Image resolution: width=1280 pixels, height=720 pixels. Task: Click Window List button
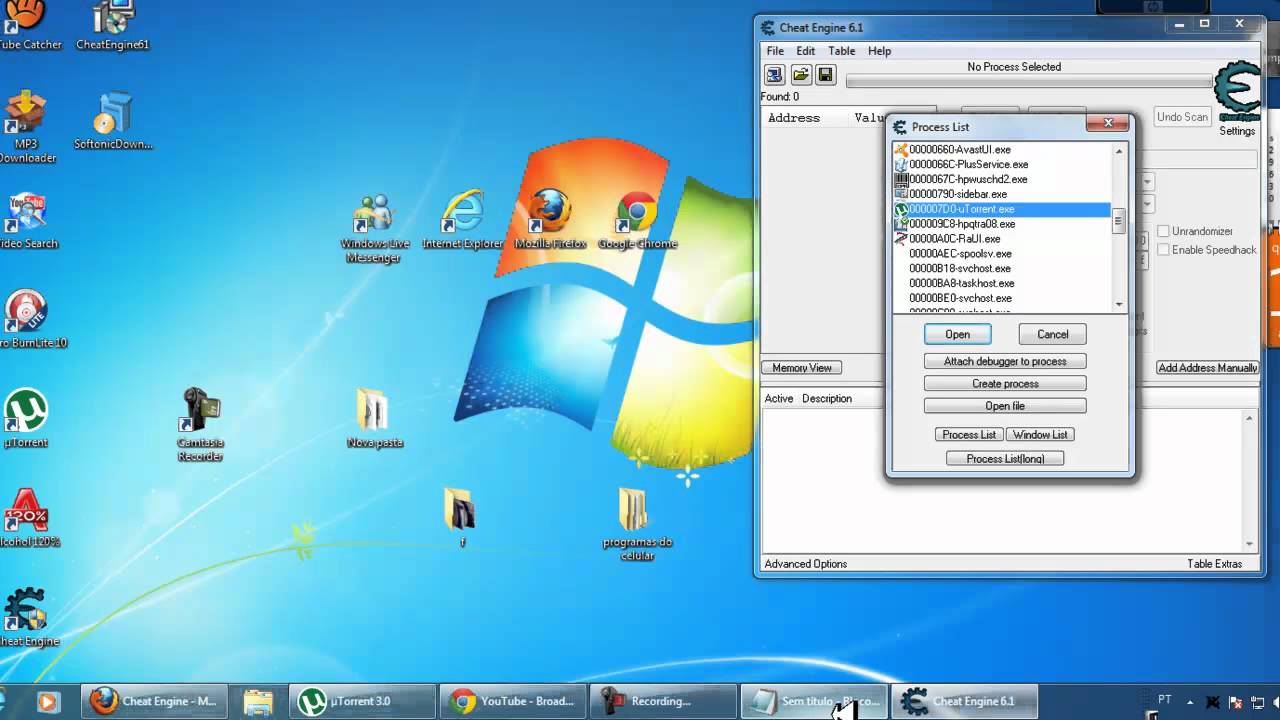(1040, 435)
